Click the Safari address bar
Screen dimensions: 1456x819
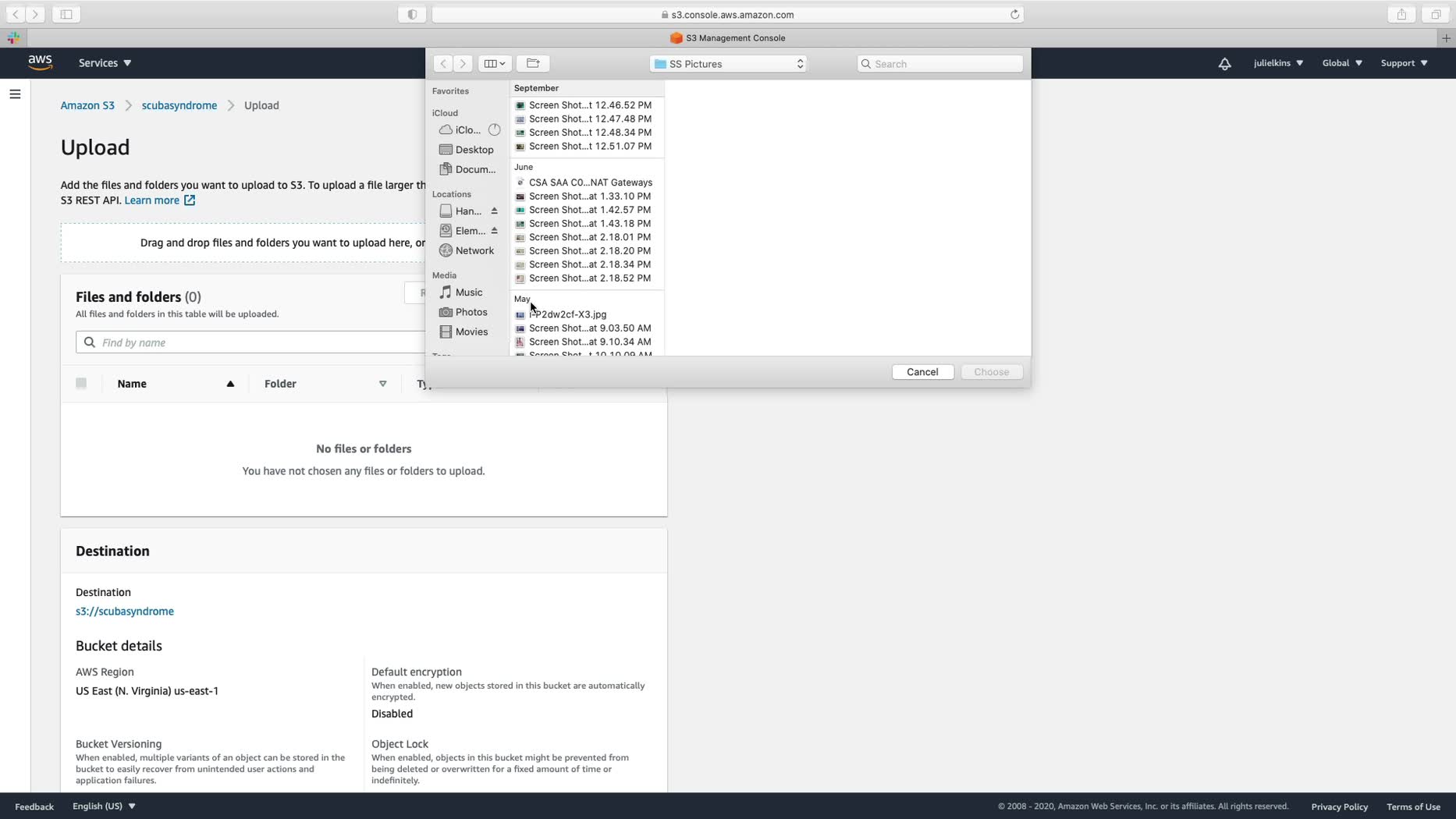pos(727,14)
